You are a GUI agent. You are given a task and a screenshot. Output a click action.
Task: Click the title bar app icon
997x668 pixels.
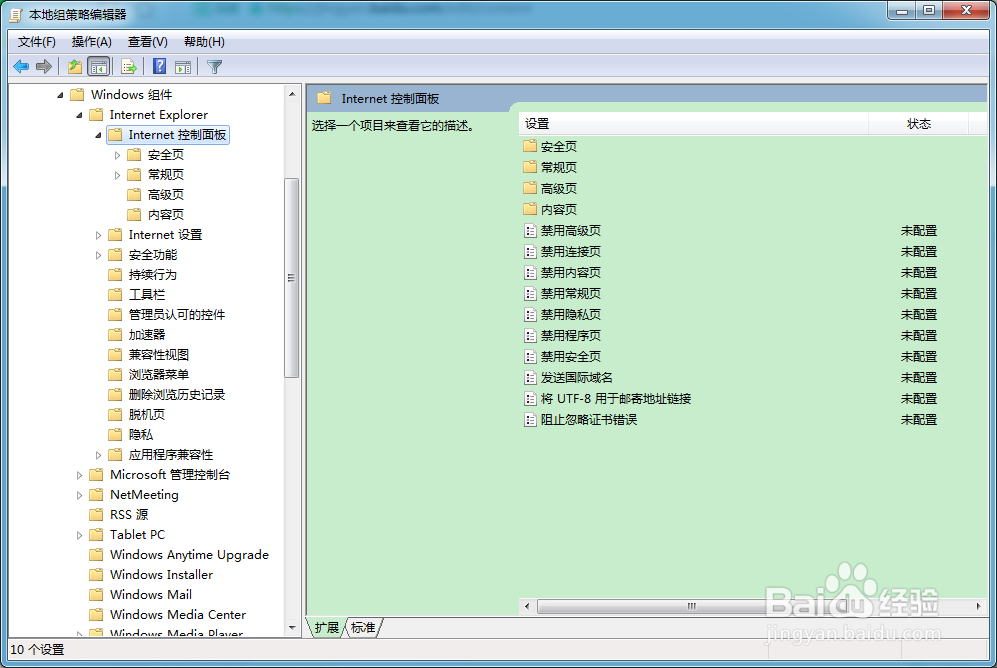coord(17,14)
